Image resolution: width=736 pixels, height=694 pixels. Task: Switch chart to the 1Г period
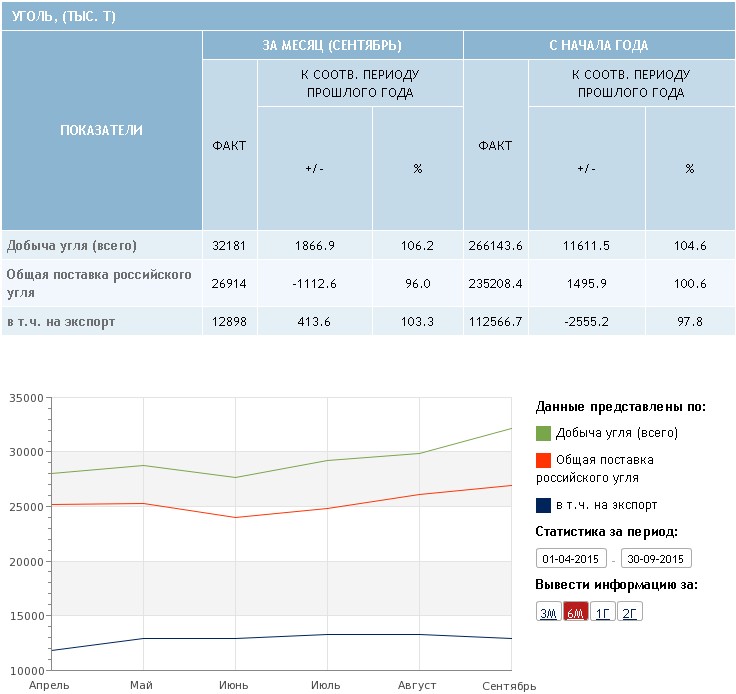pos(602,613)
